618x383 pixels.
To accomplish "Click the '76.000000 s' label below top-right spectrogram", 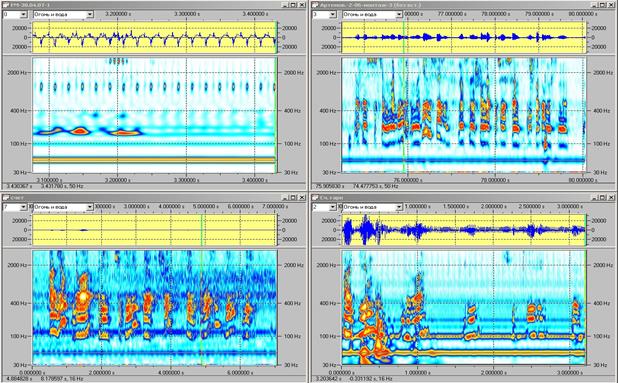I will pyautogui.click(x=408, y=180).
